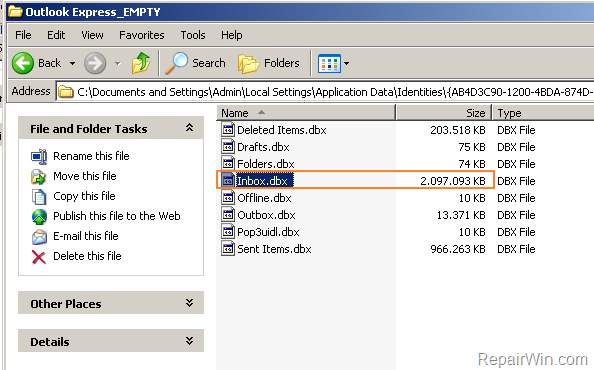The image size is (594, 370).
Task: Select Pop3uidl.dbx file name
Action: (268, 232)
